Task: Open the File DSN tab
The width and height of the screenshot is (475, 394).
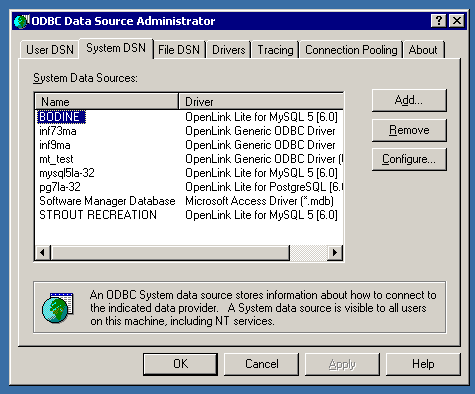Action: [x=179, y=50]
